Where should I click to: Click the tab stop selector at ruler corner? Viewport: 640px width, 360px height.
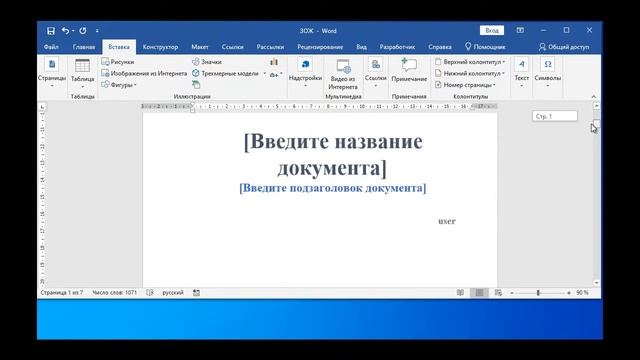pyautogui.click(x=42, y=107)
